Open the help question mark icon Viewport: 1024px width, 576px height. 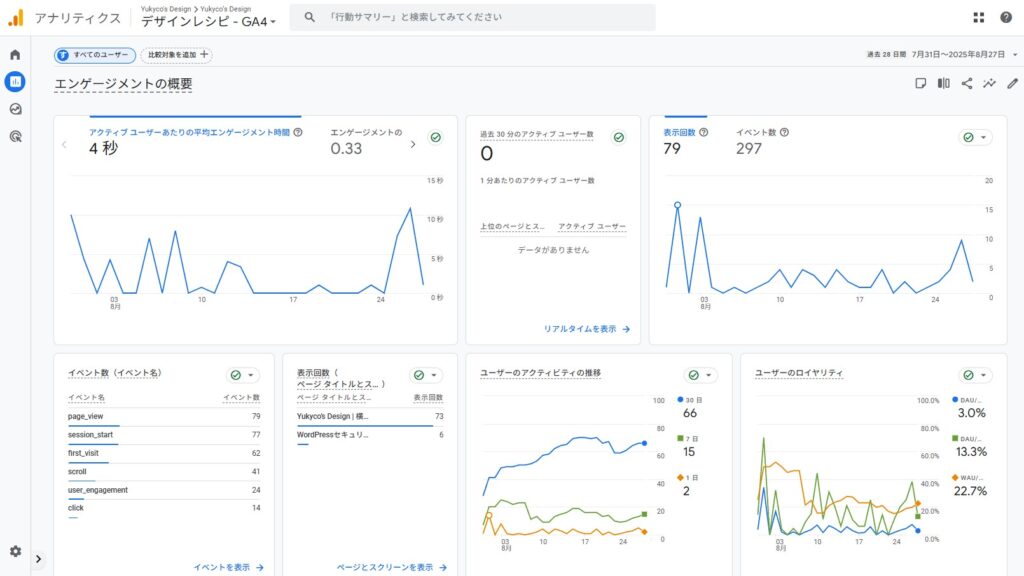point(1006,18)
